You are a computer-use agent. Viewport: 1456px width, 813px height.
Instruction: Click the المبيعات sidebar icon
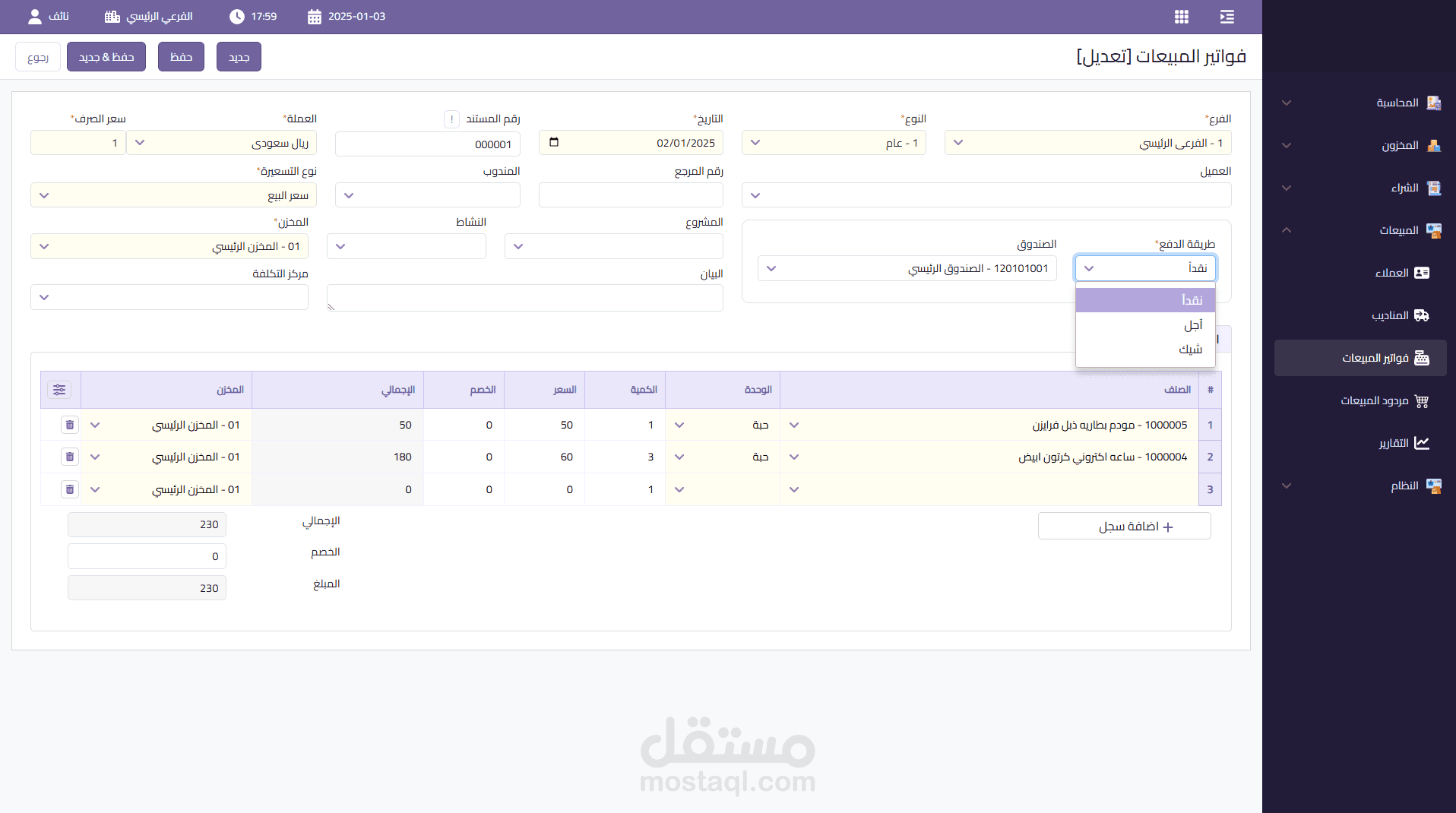(1434, 230)
